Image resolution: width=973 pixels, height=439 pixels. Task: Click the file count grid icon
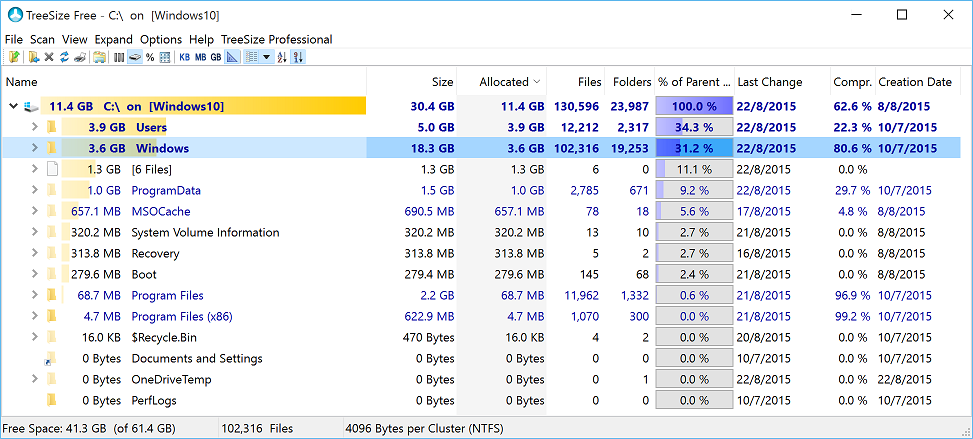pyautogui.click(x=165, y=57)
